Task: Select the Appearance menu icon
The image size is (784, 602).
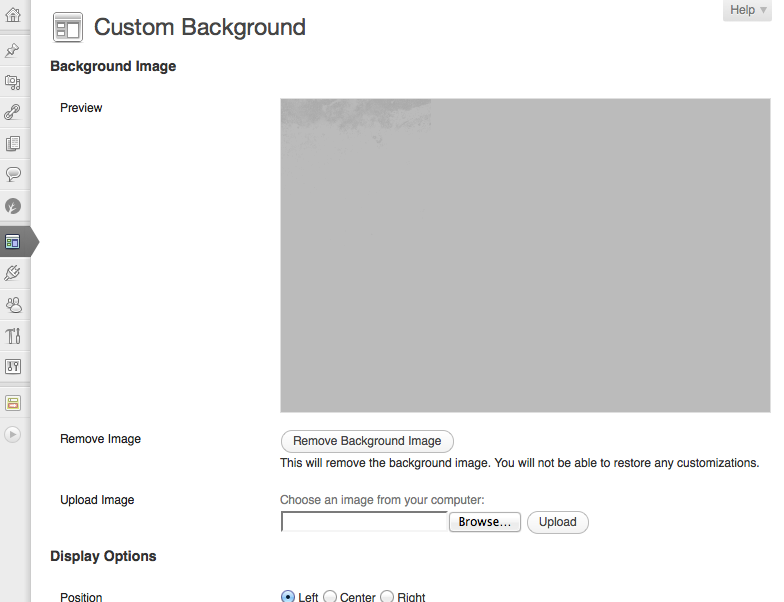Action: [13, 241]
